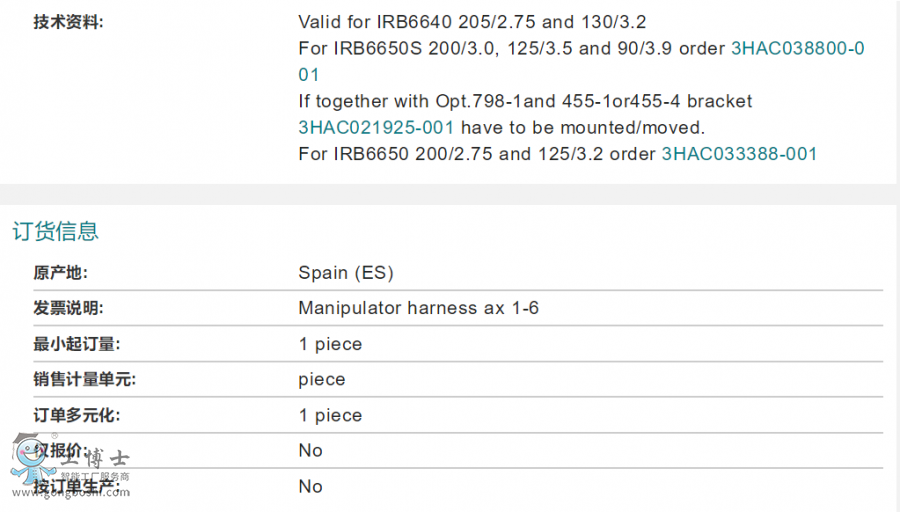Select the No value beside 按订单生产
Screen dimensions: 900x512
[310, 487]
